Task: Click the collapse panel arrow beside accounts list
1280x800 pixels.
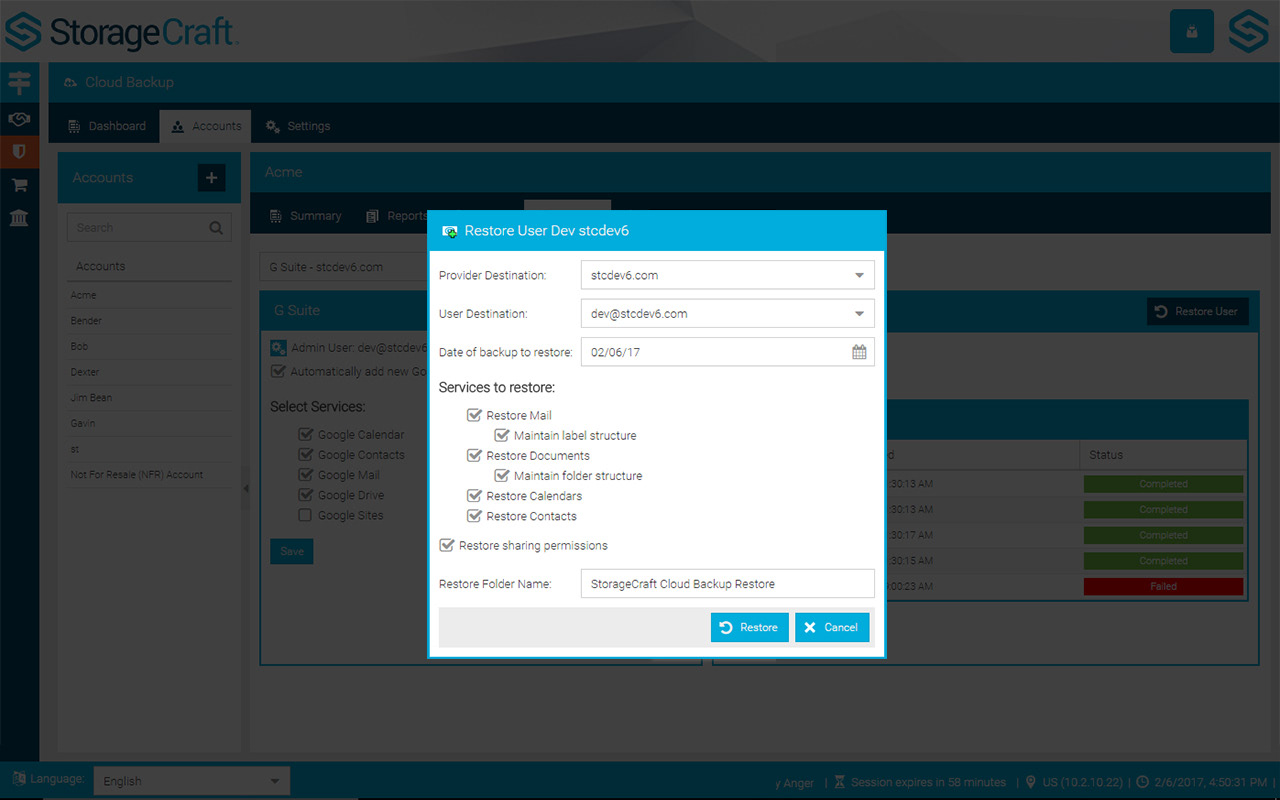Action: pos(246,489)
